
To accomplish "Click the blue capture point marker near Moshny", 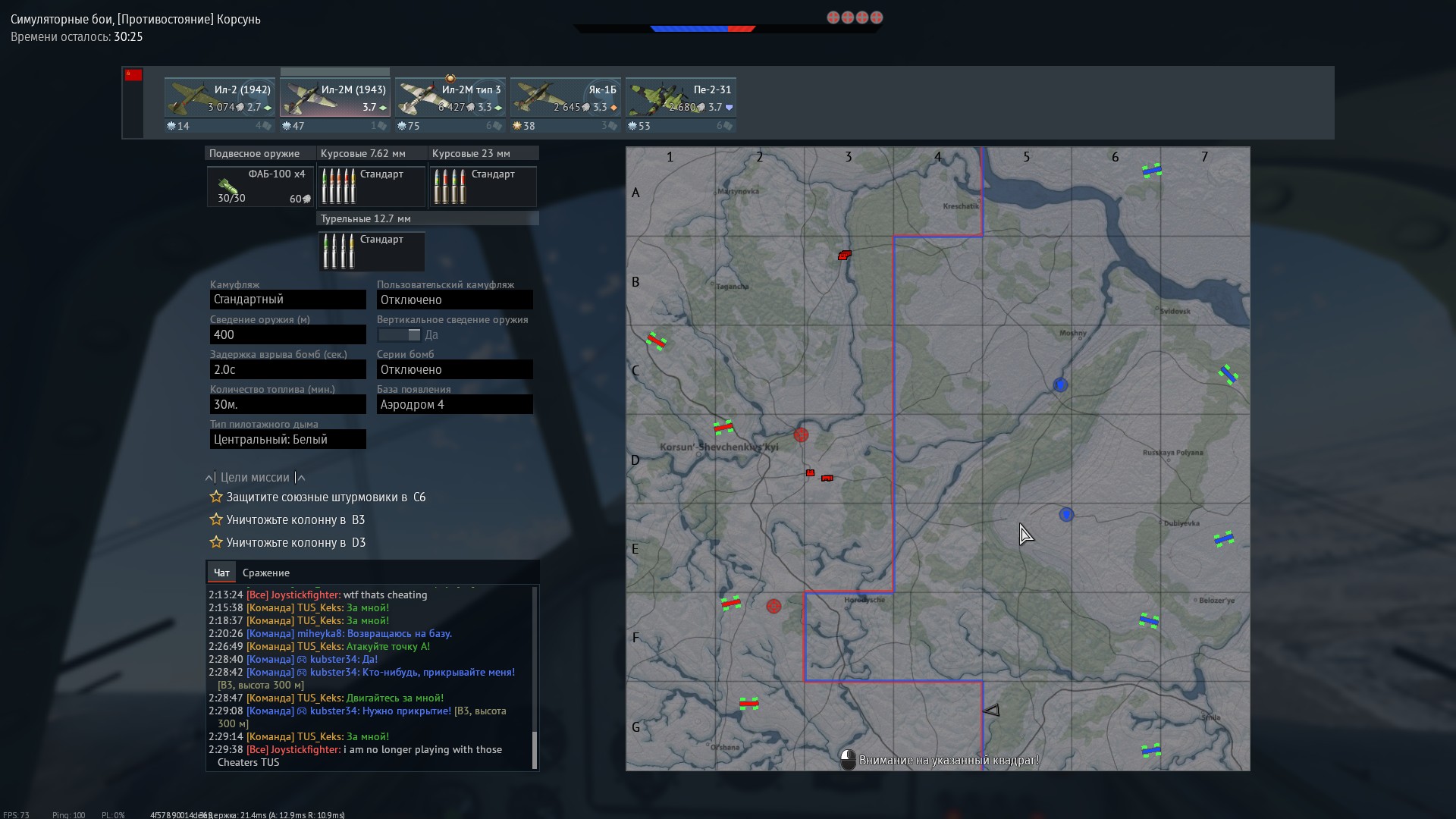I will tap(1060, 385).
